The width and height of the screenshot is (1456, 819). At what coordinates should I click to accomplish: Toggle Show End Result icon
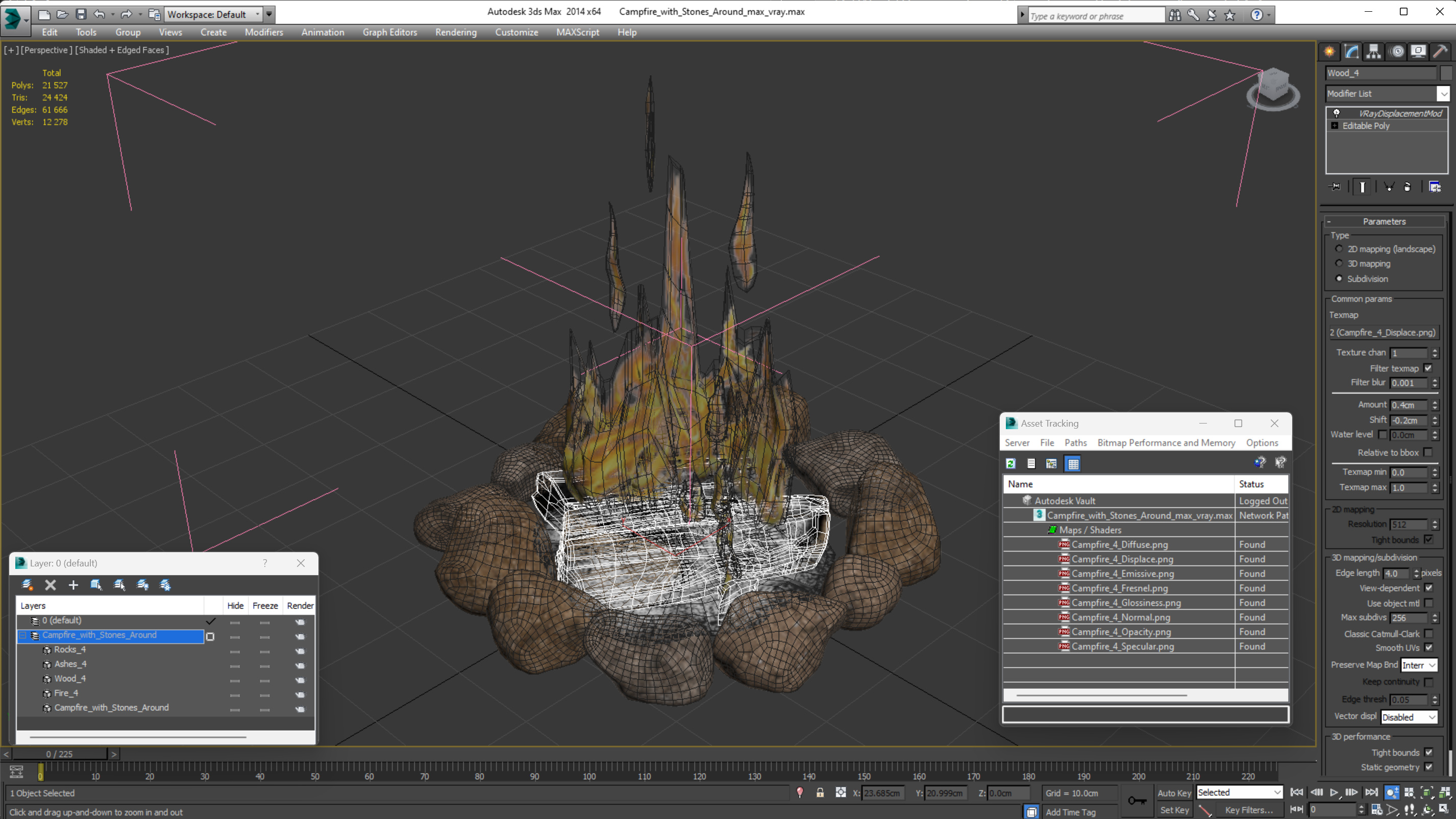point(1362,187)
